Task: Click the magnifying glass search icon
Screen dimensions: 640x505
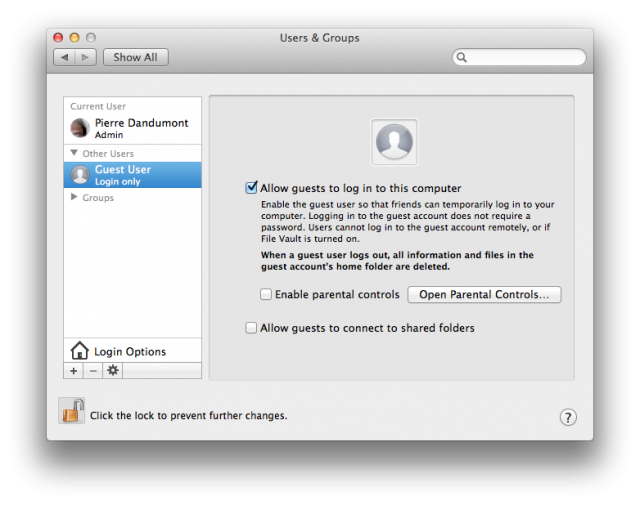Action: [x=461, y=57]
